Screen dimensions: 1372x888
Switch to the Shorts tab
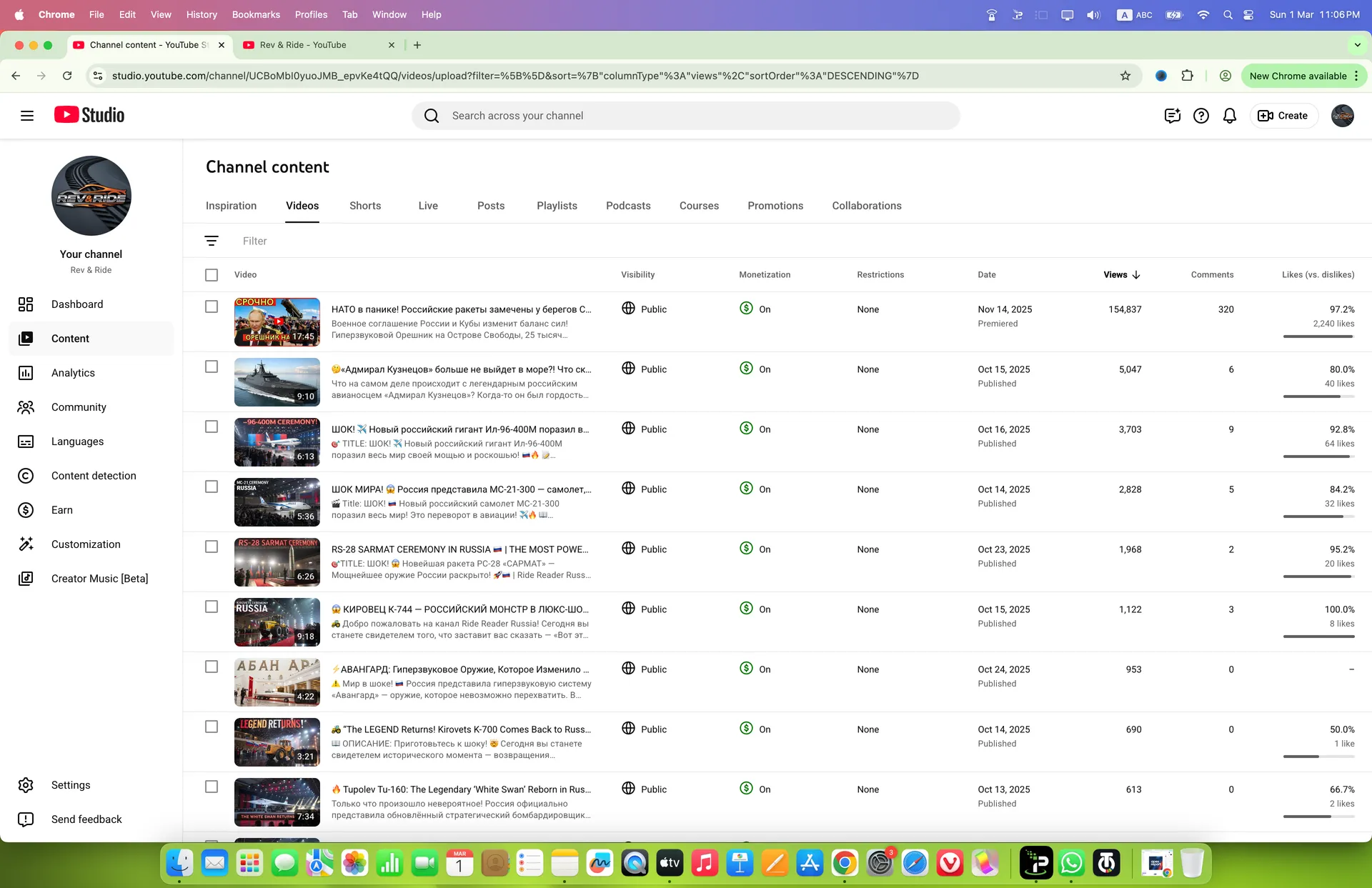365,206
